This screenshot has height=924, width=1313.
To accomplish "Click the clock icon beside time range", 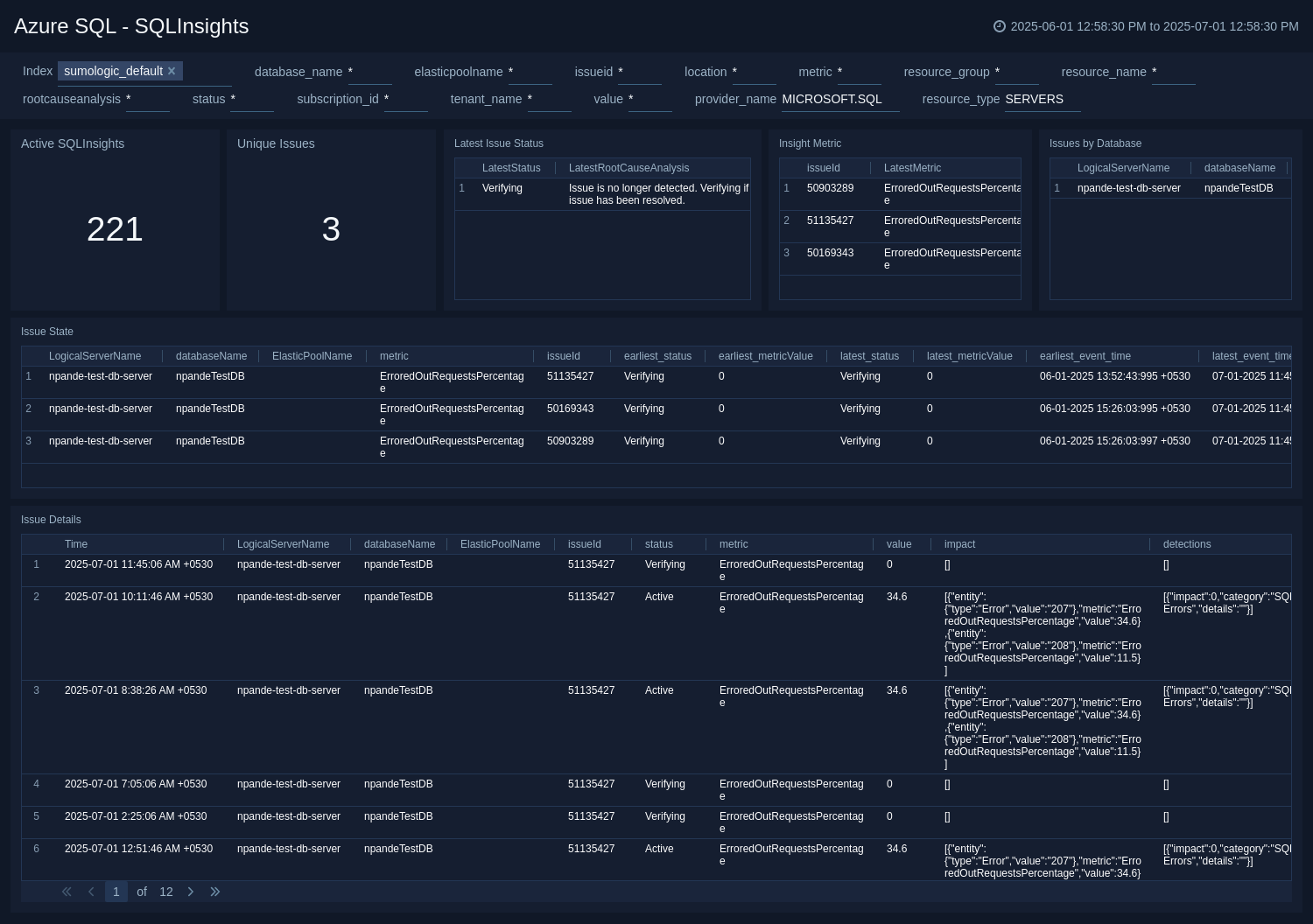I will click(x=1000, y=26).
